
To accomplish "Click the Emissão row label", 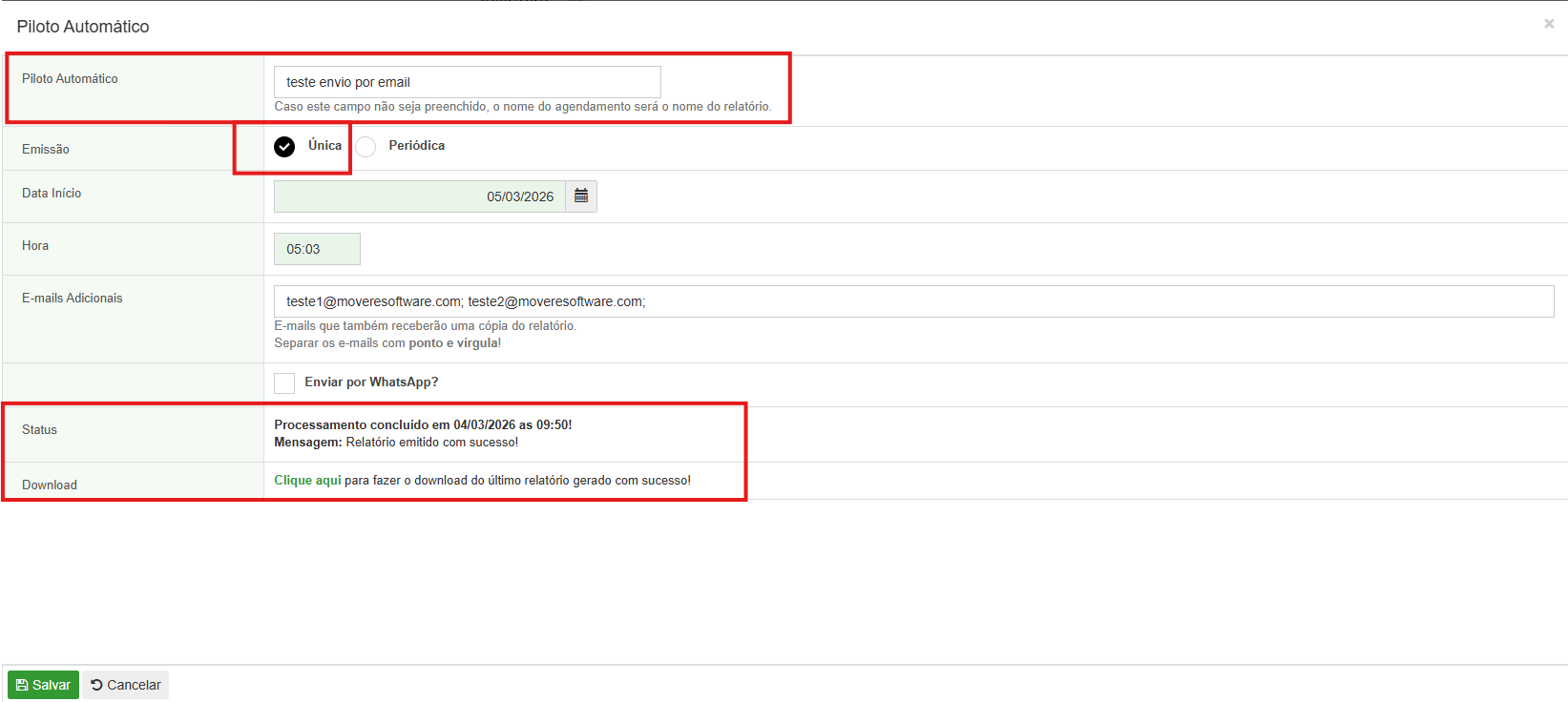I will pos(46,150).
